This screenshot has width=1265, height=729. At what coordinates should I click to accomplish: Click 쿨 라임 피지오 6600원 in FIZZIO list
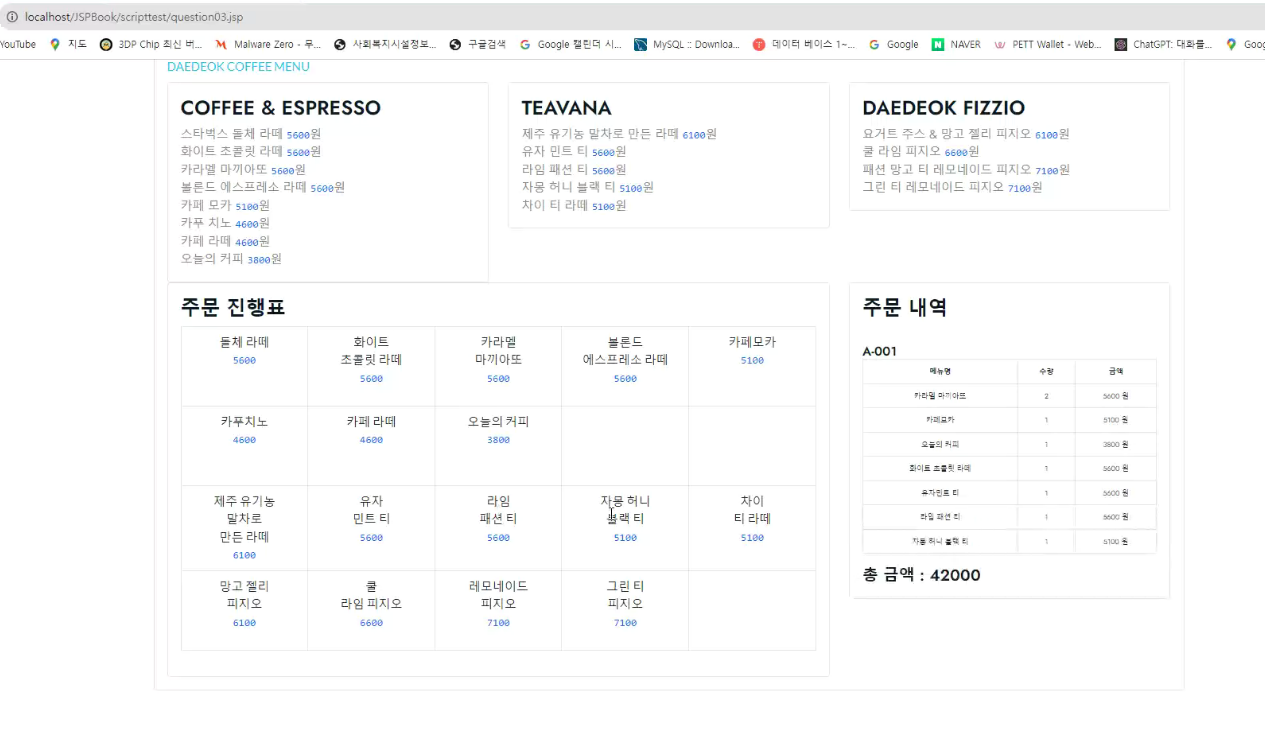[921, 152]
